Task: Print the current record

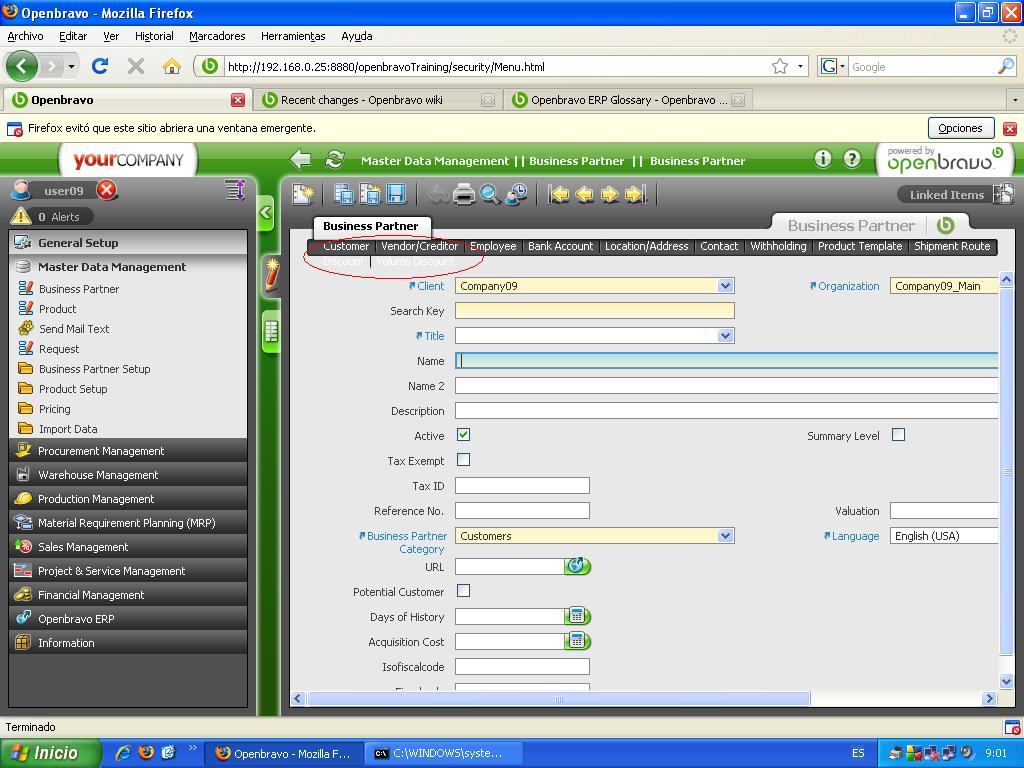Action: tap(464, 194)
